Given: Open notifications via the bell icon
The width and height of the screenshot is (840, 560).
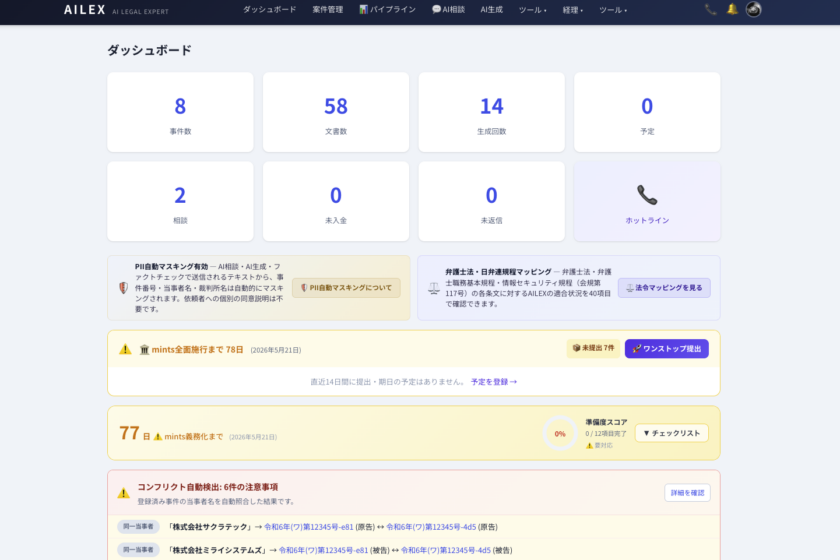Looking at the screenshot, I should coord(732,10).
